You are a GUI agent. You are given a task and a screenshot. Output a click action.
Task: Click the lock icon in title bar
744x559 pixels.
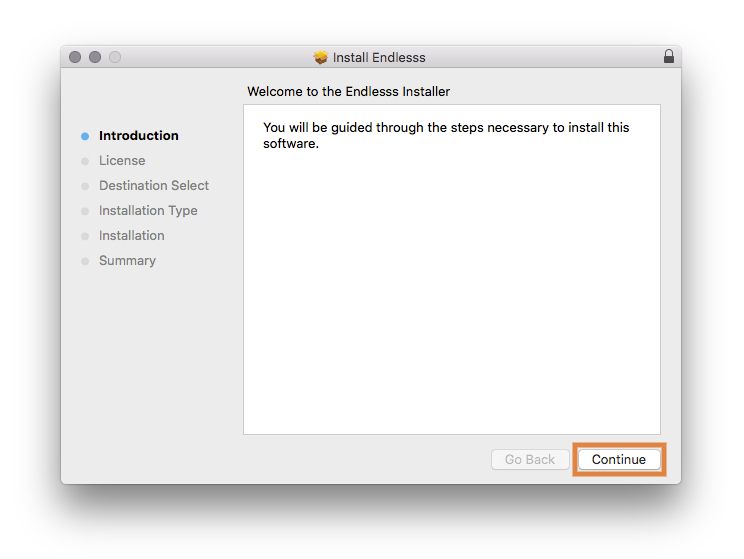coord(669,56)
